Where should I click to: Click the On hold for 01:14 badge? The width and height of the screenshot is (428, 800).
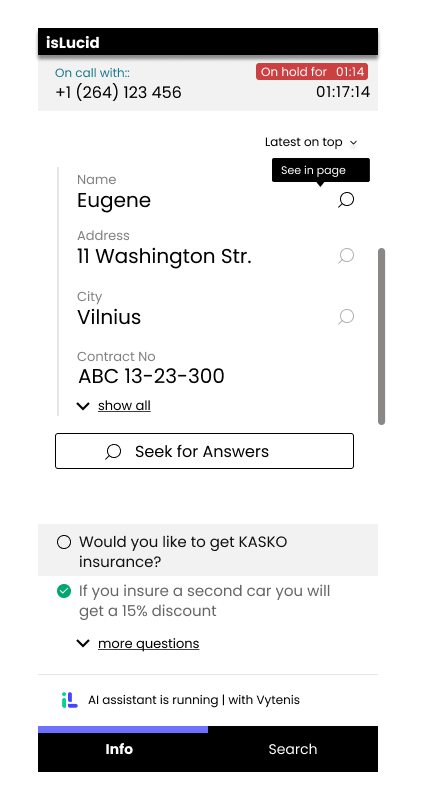coord(312,72)
